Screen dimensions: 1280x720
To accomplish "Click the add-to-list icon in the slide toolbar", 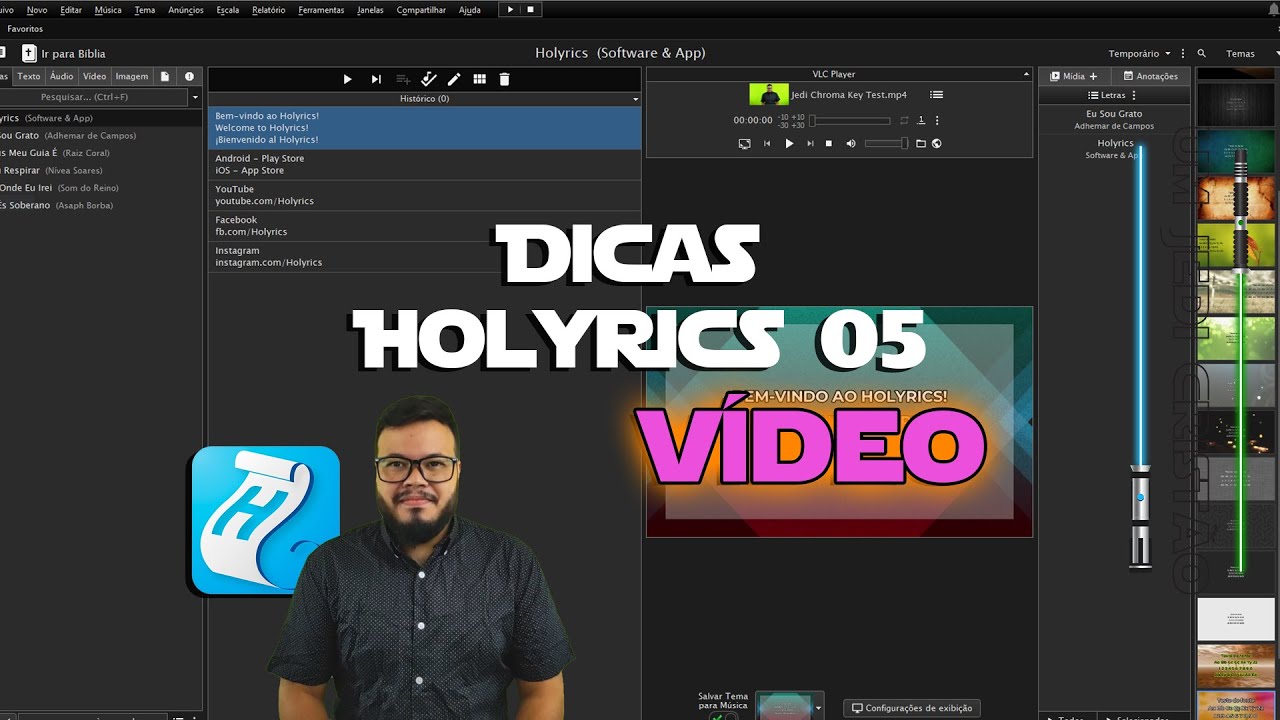I will coord(403,79).
